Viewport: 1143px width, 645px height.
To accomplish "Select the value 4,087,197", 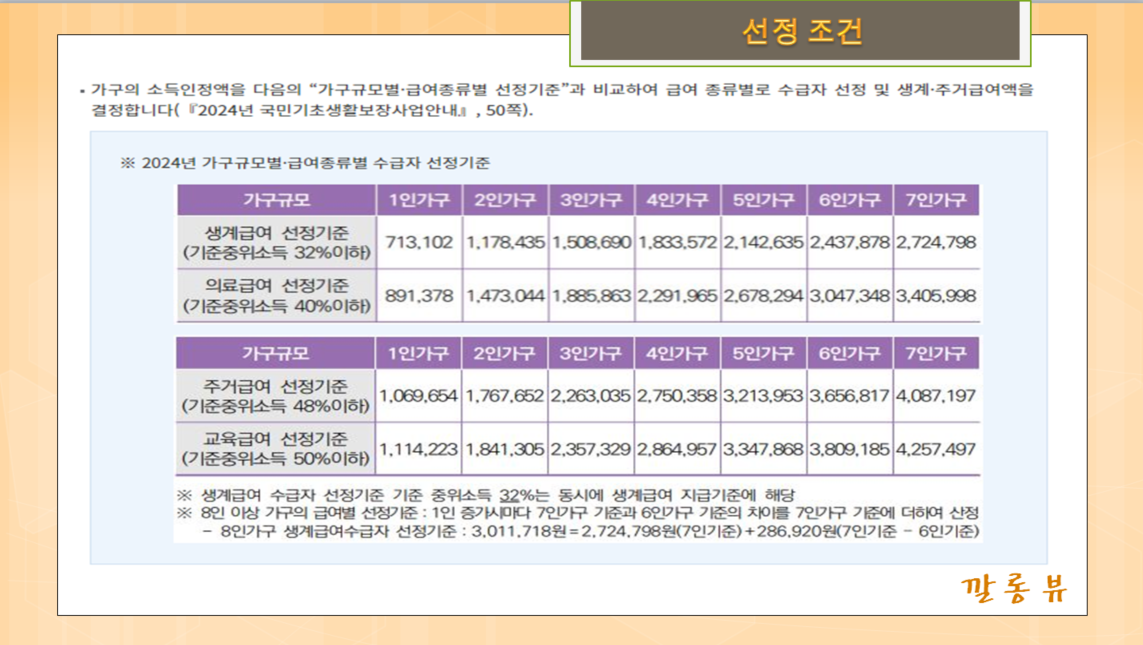I will (x=936, y=396).
